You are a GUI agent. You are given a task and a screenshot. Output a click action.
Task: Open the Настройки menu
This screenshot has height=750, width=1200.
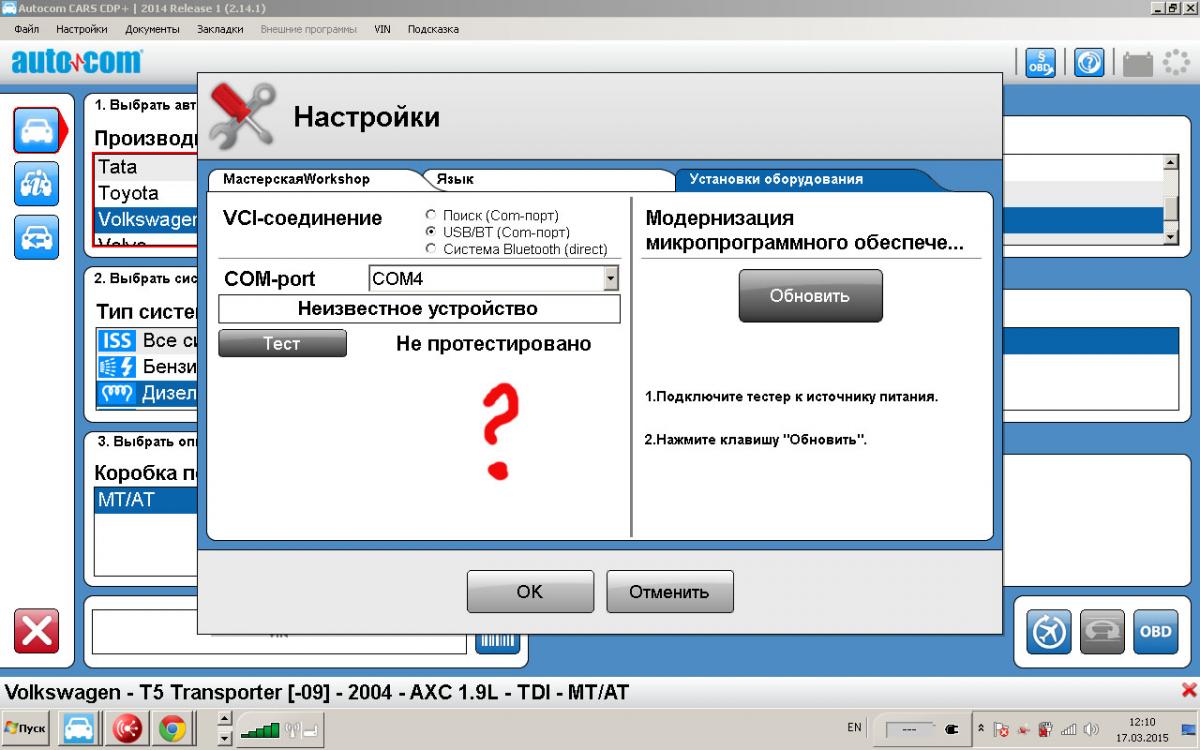coord(82,29)
